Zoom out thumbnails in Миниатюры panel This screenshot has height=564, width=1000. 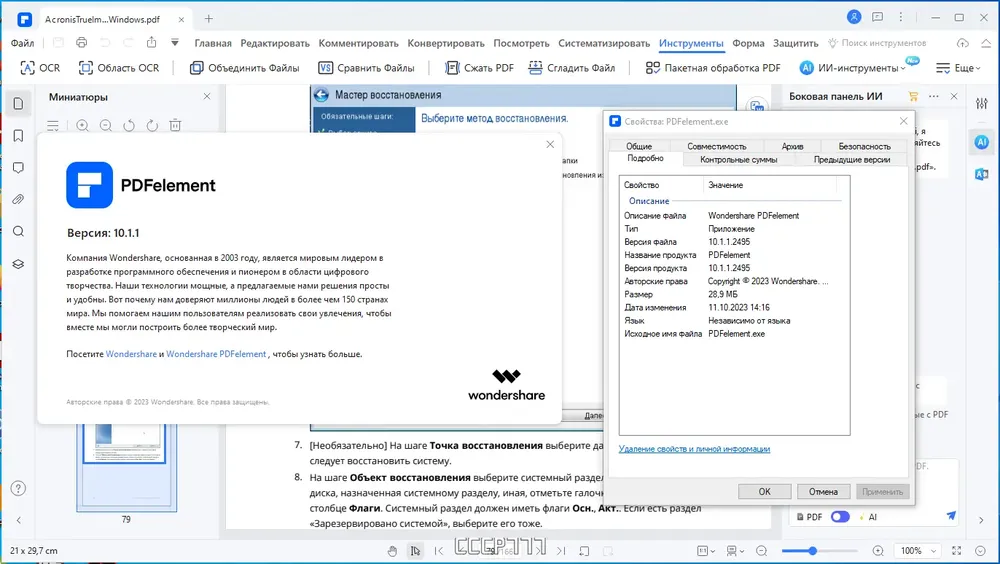click(106, 126)
